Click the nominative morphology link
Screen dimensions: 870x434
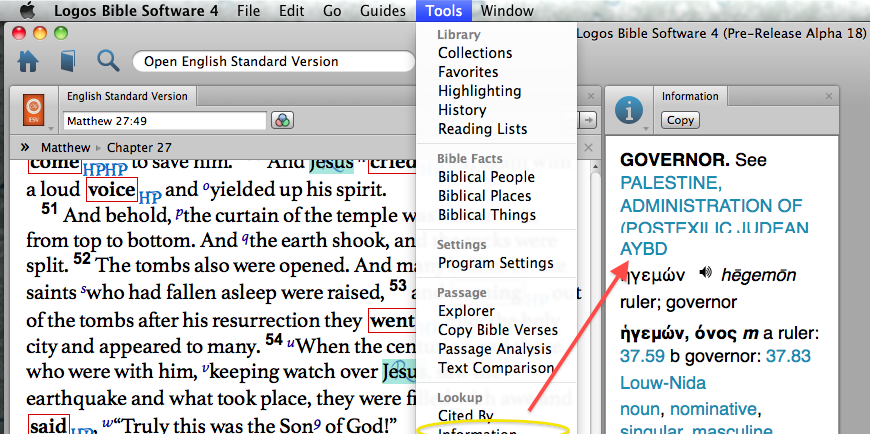(713, 410)
